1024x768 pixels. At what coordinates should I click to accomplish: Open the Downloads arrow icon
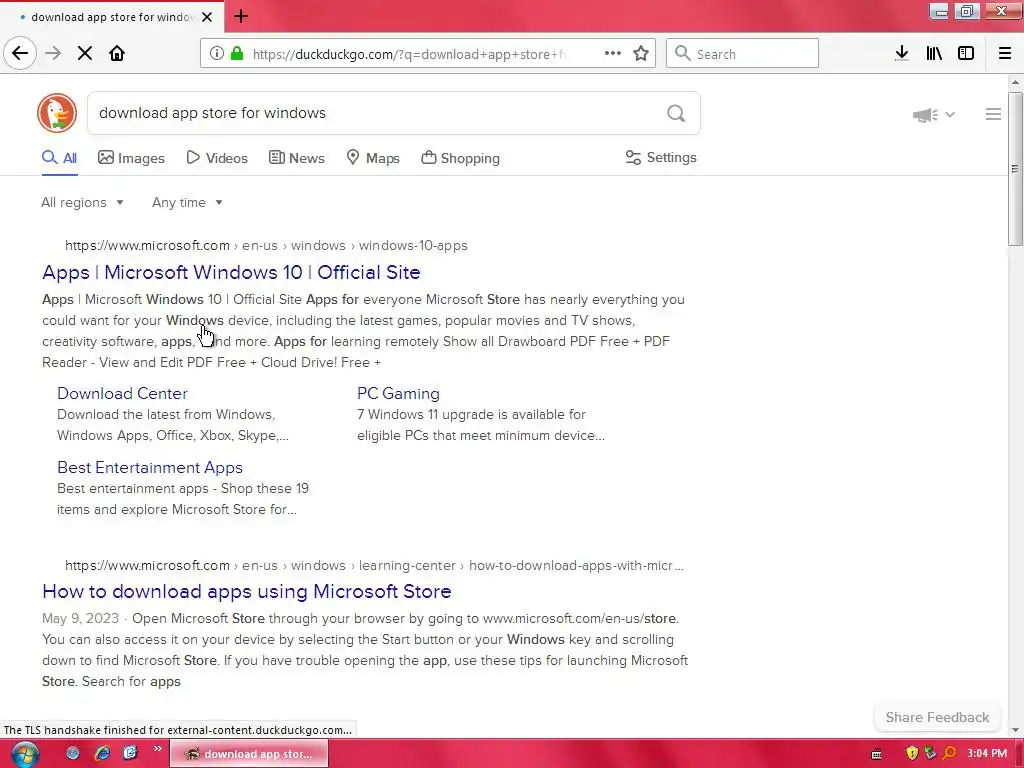pyautogui.click(x=902, y=54)
